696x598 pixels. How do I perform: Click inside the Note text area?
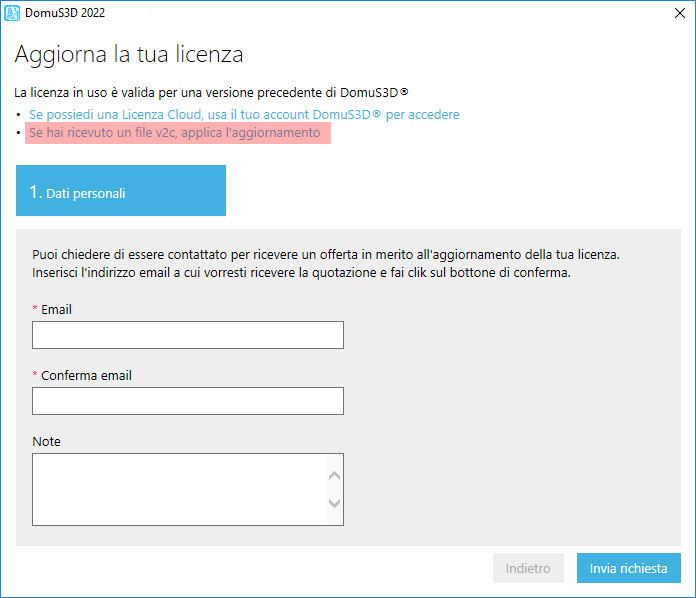click(x=179, y=489)
